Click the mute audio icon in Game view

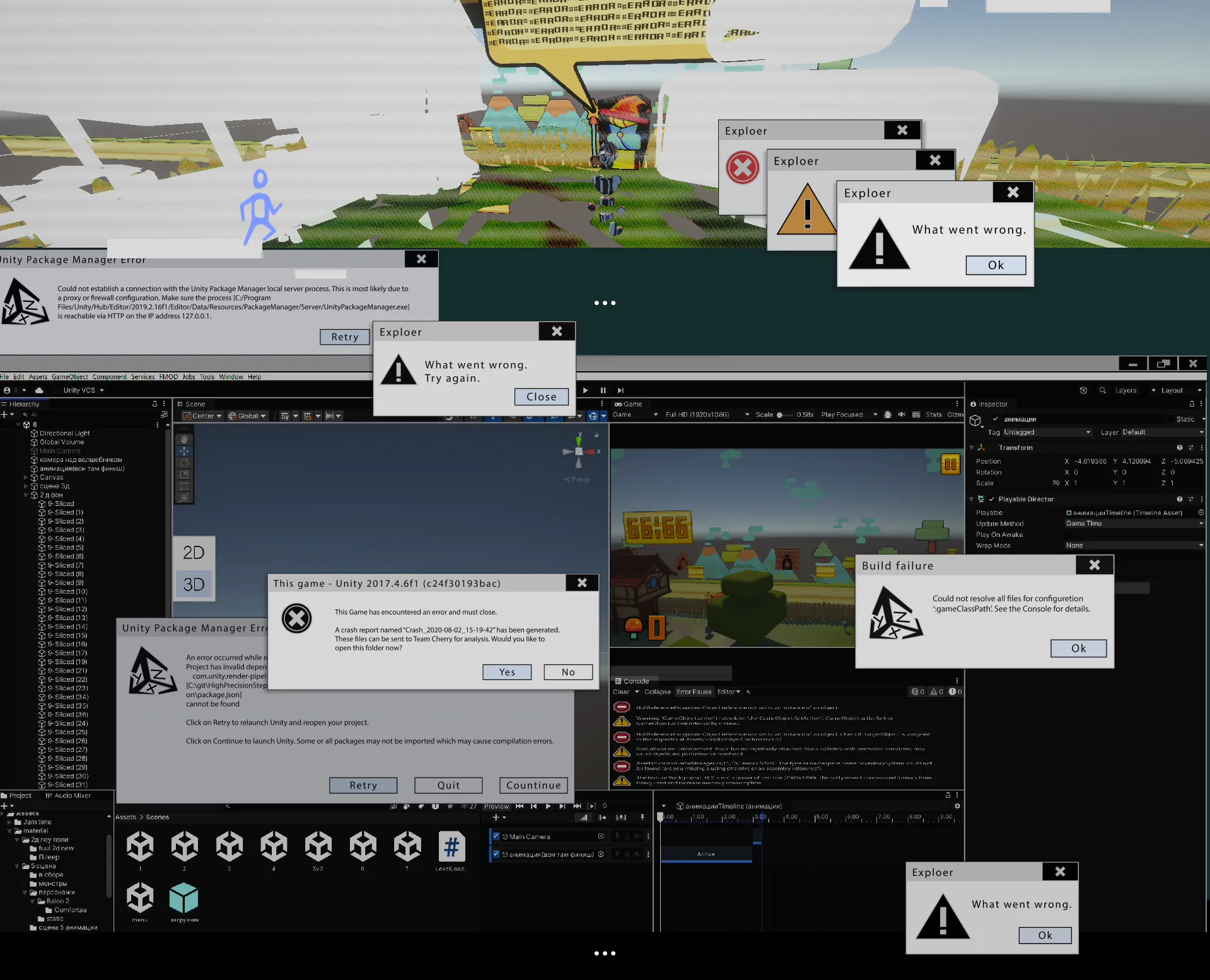902,415
